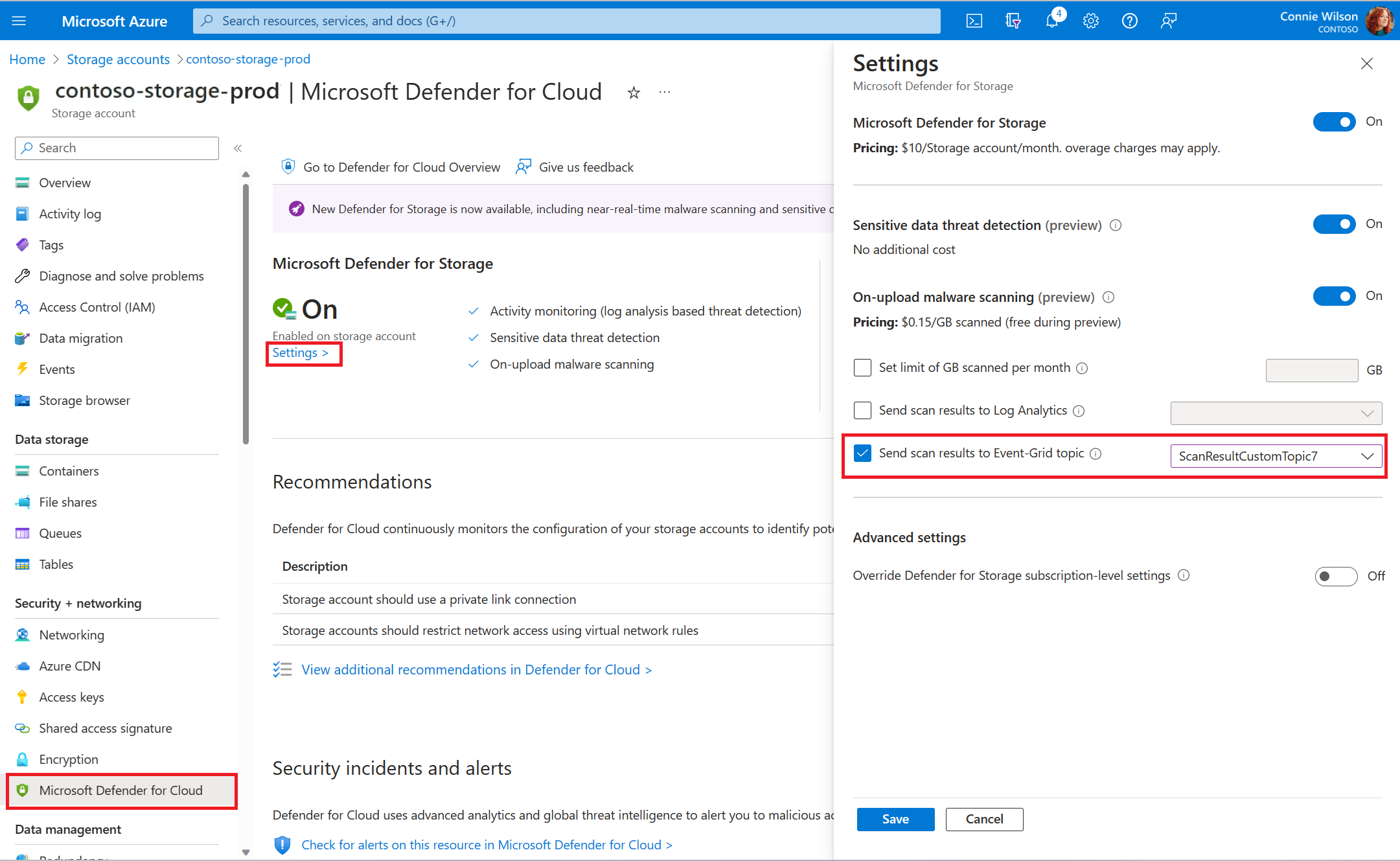Click the Defender shield icon for Overview link
Screen dimensions: 1400x861
288,166
